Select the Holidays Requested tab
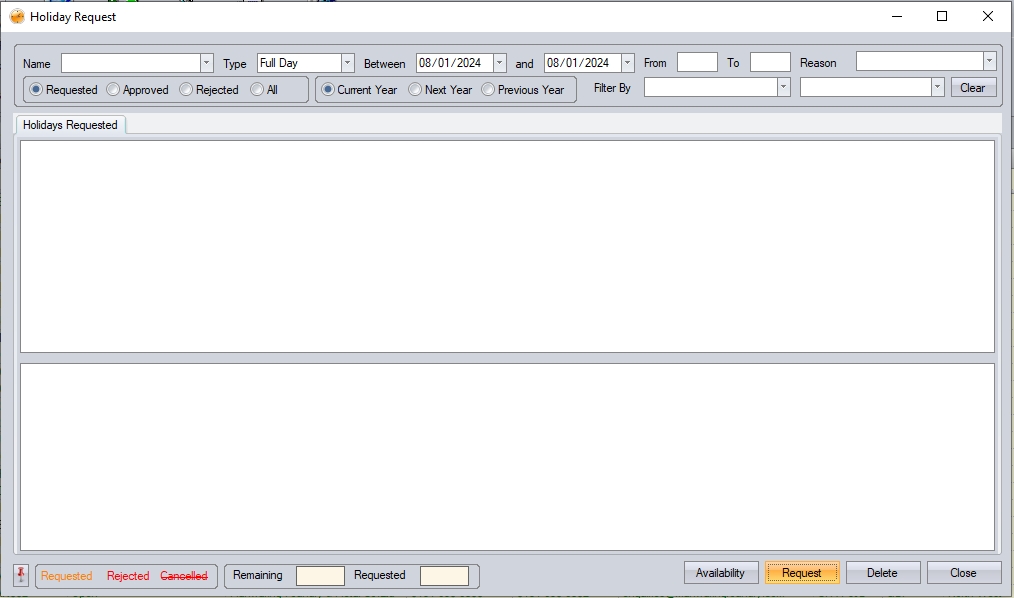Image resolution: width=1014 pixels, height=598 pixels. coord(70,125)
